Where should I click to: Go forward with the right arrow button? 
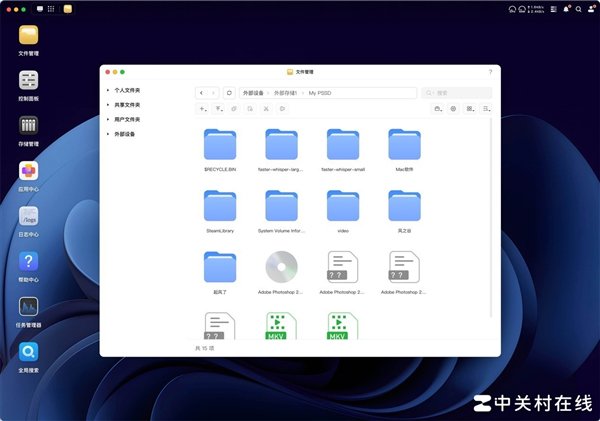click(x=213, y=93)
